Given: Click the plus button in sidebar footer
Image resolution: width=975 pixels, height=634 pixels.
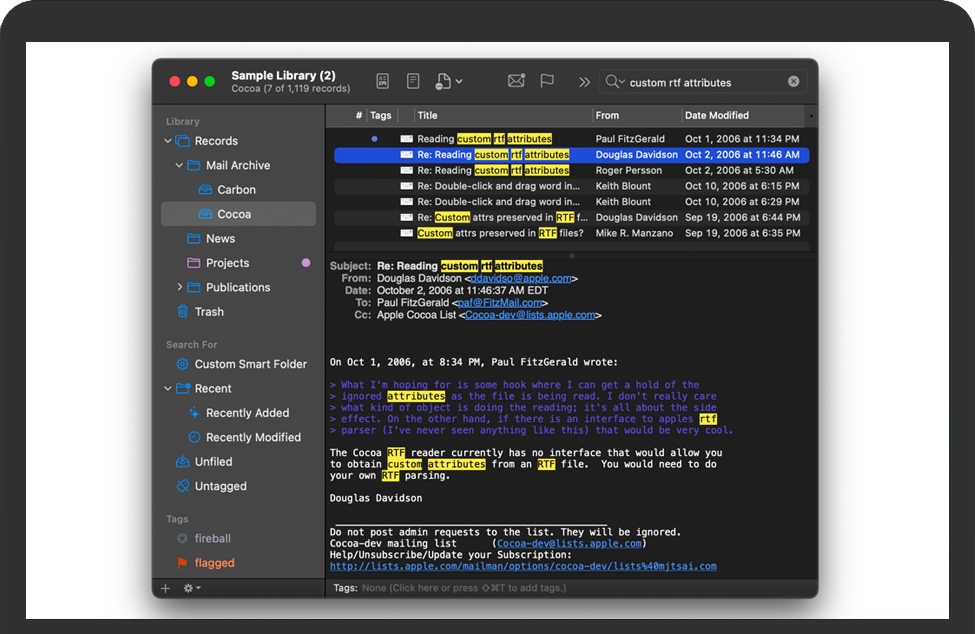Looking at the screenshot, I should [x=166, y=588].
